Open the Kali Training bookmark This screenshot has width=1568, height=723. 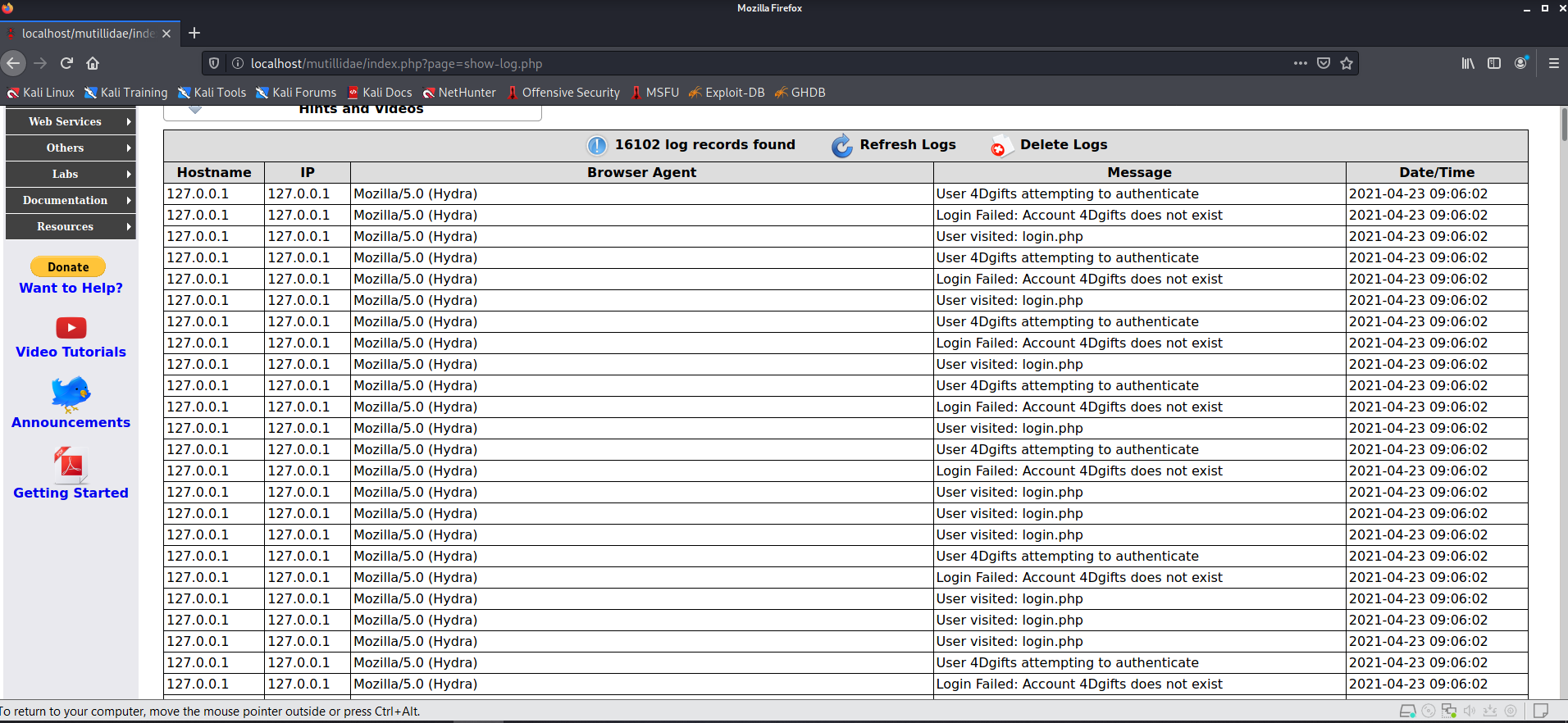tap(126, 93)
